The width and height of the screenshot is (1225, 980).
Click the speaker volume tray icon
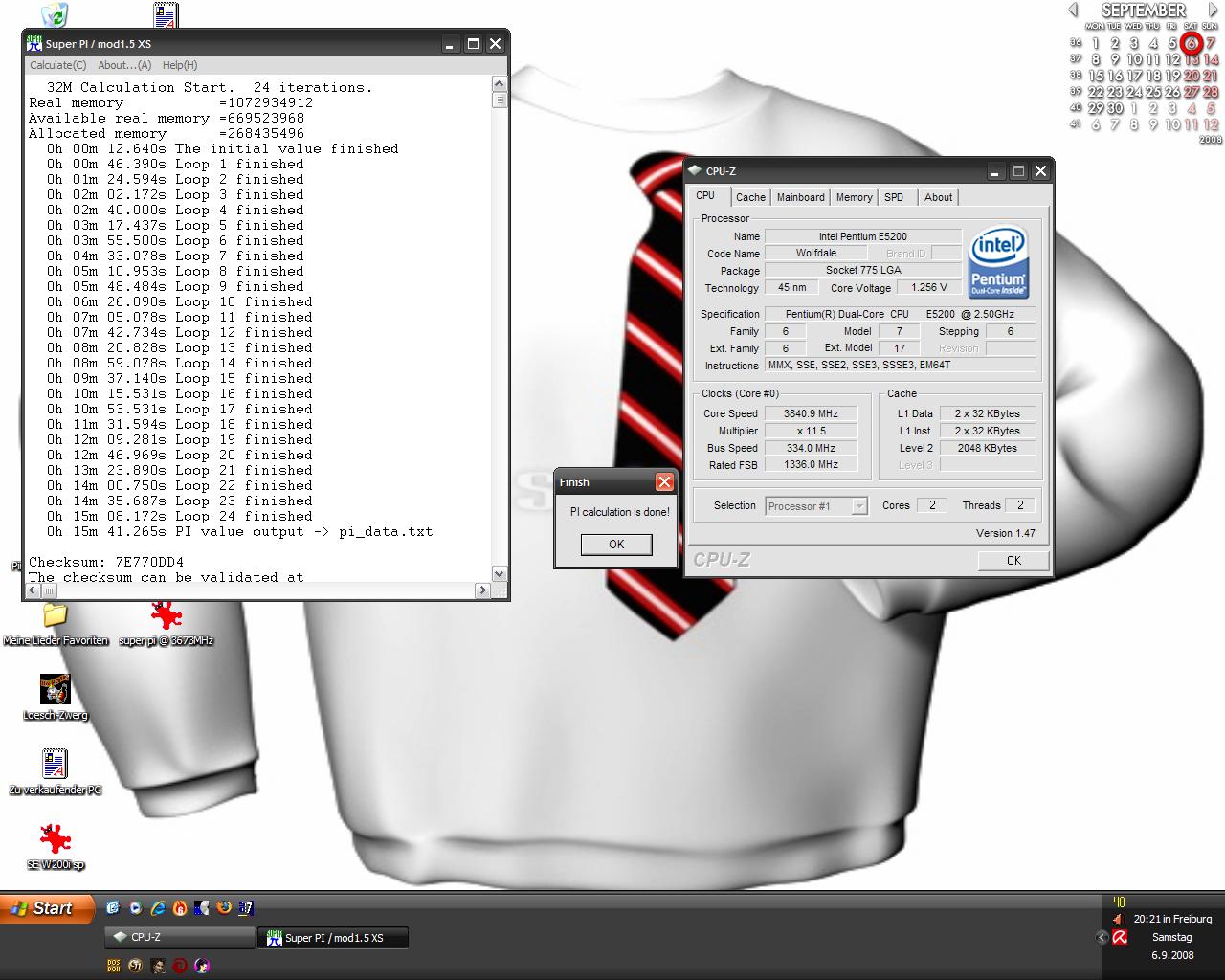(x=1118, y=919)
